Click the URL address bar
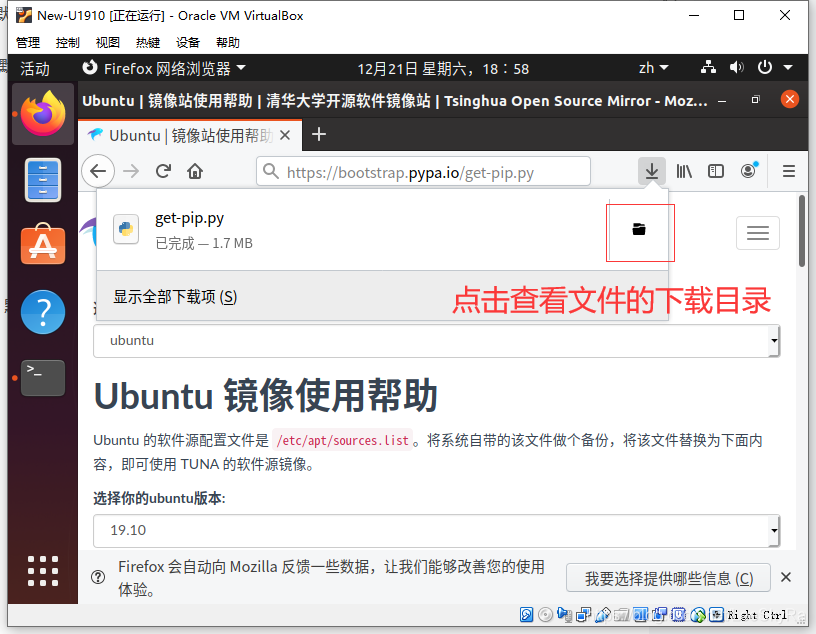Viewport: 816px width, 634px height. click(423, 171)
